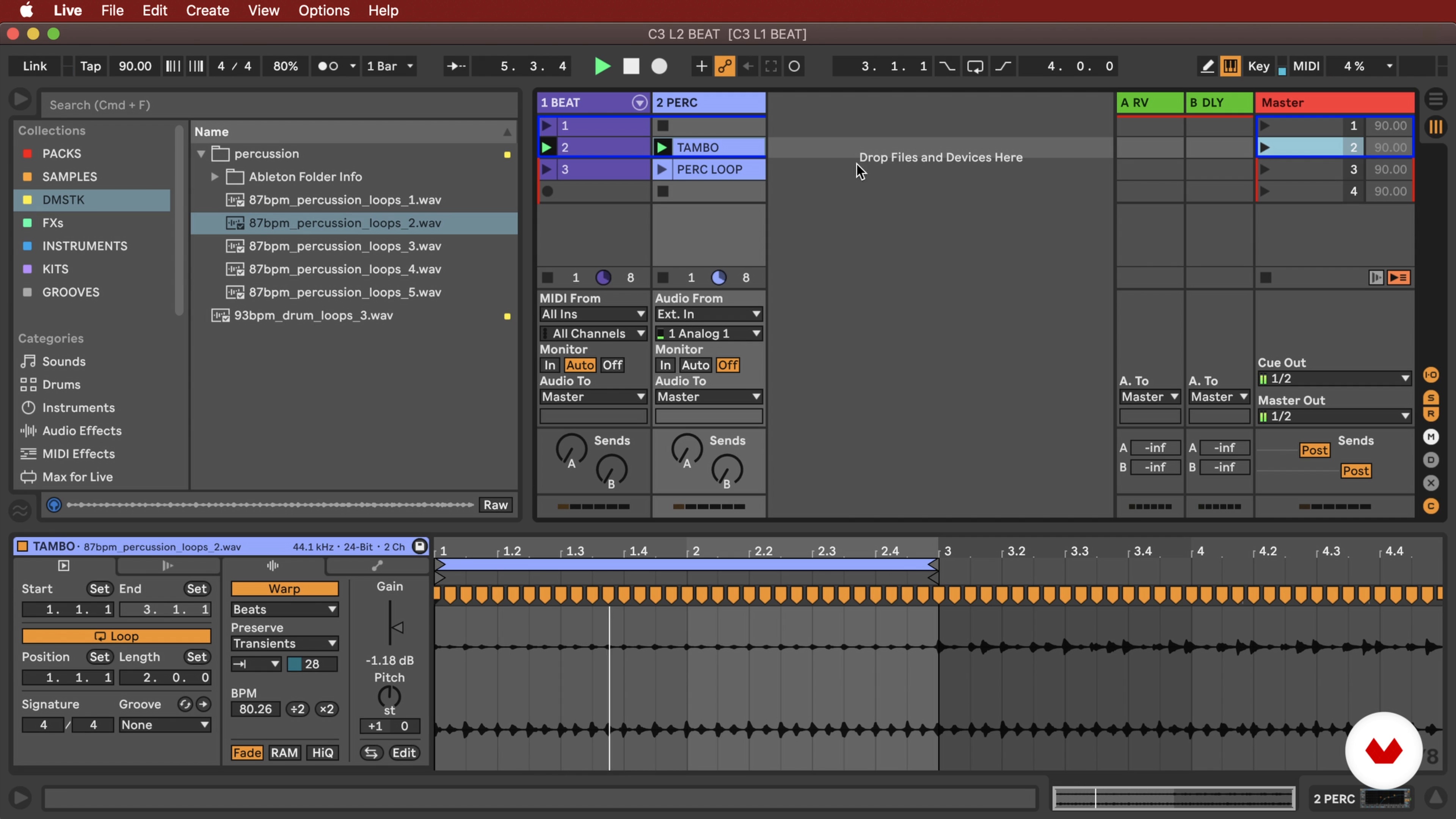This screenshot has height=819, width=1456.
Task: Select the Session view icon on the right
Action: tap(1436, 127)
